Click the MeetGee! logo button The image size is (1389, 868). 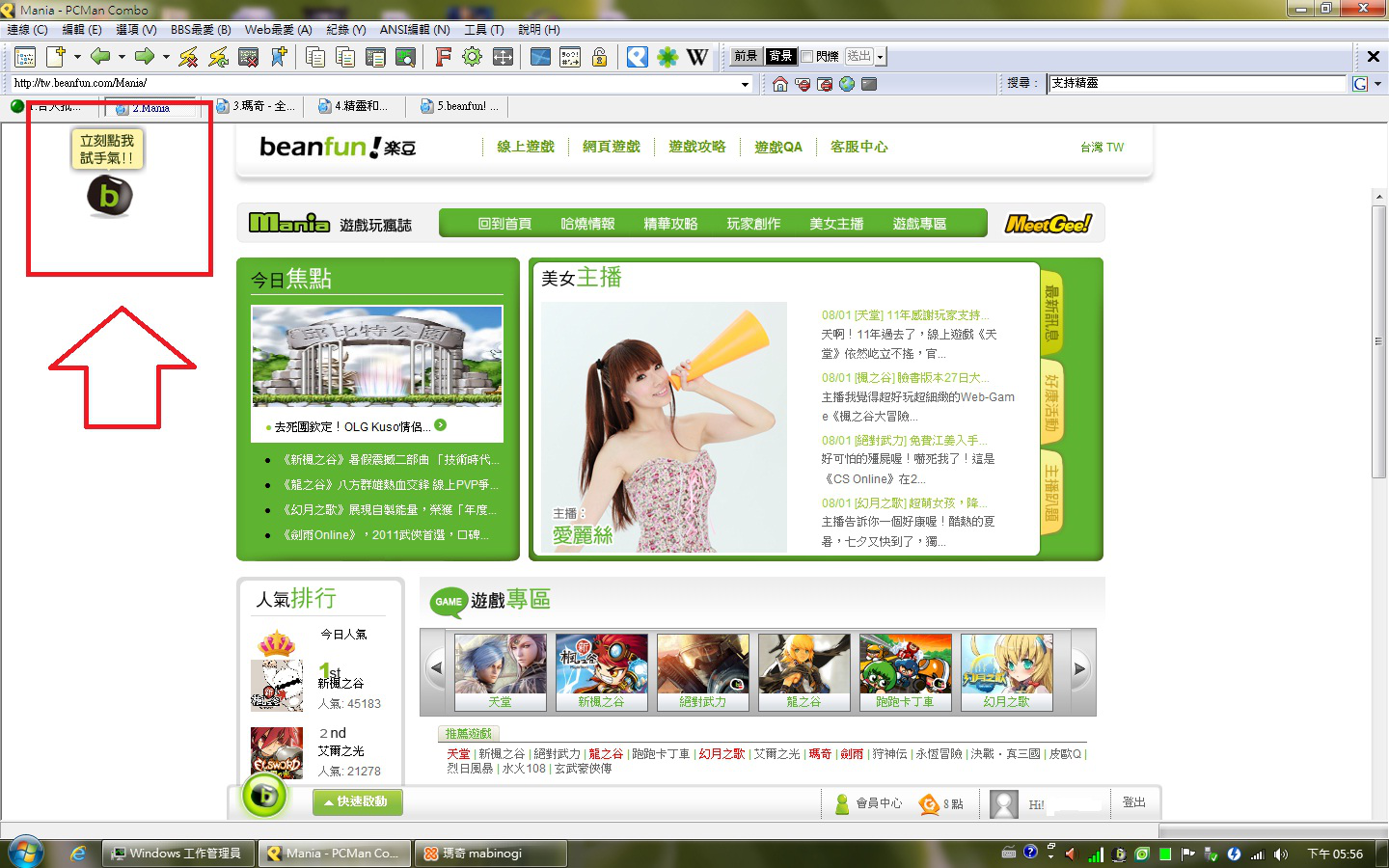pos(1048,224)
